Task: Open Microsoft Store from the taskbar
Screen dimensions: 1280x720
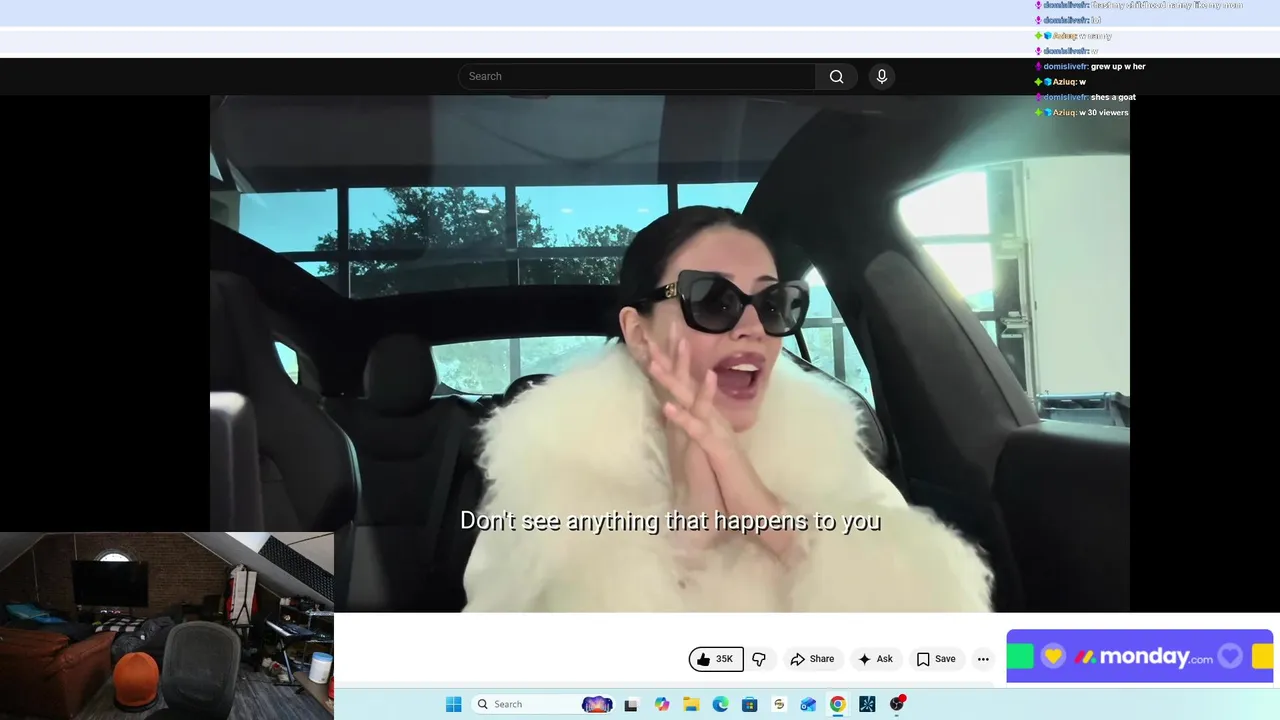Action: click(750, 704)
